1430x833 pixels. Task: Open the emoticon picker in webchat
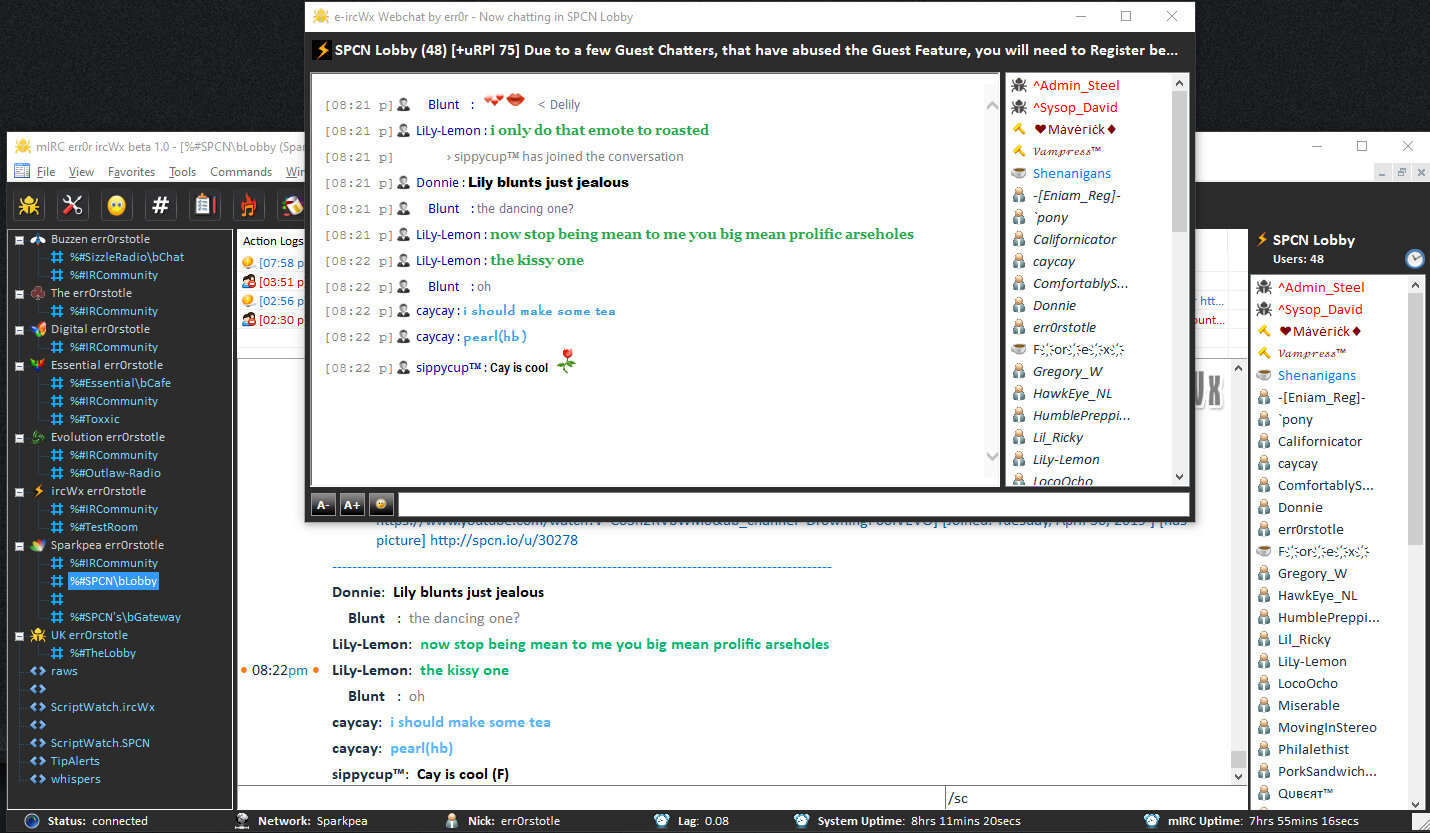pyautogui.click(x=380, y=505)
